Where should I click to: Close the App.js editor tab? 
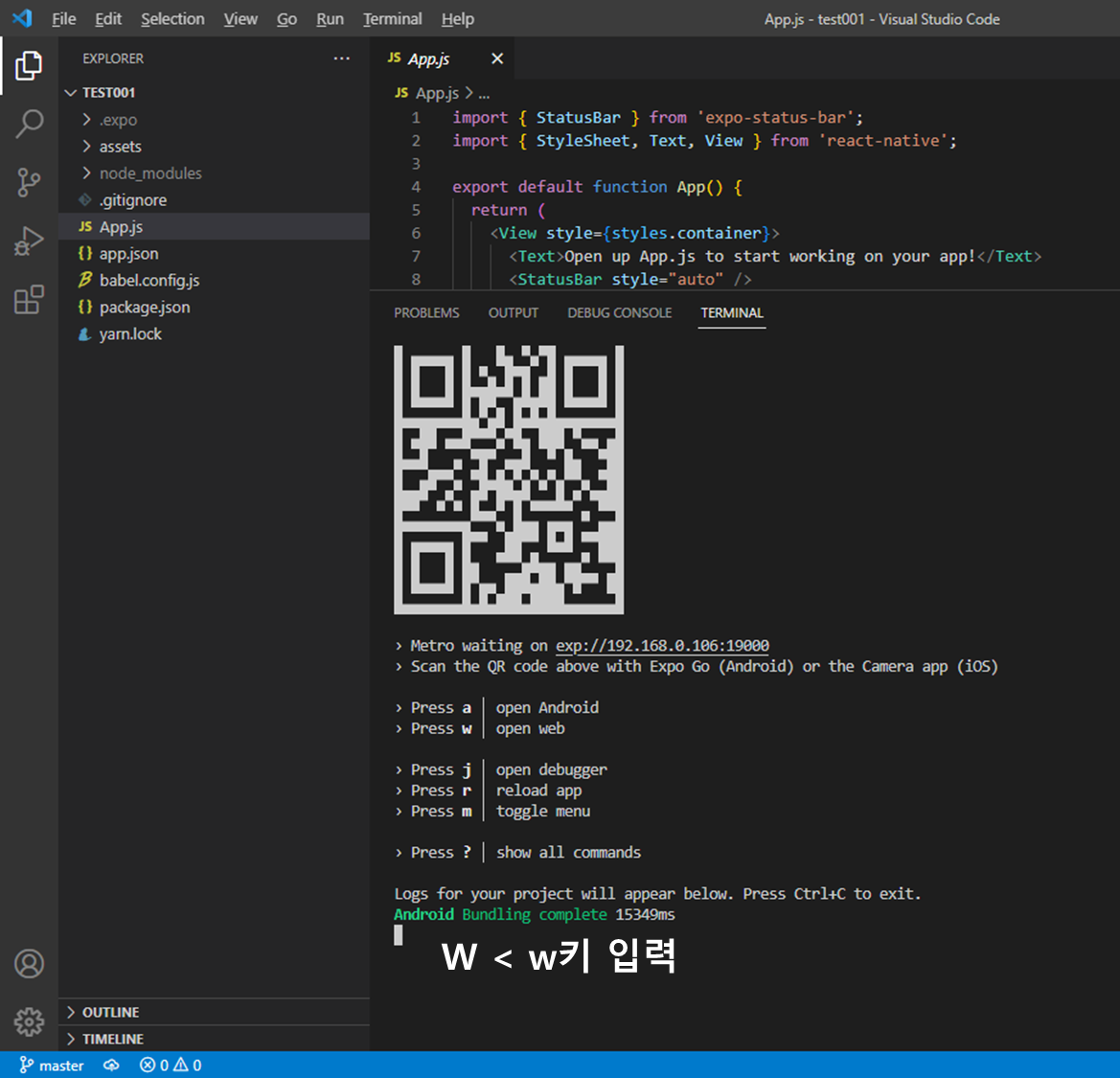tap(497, 58)
